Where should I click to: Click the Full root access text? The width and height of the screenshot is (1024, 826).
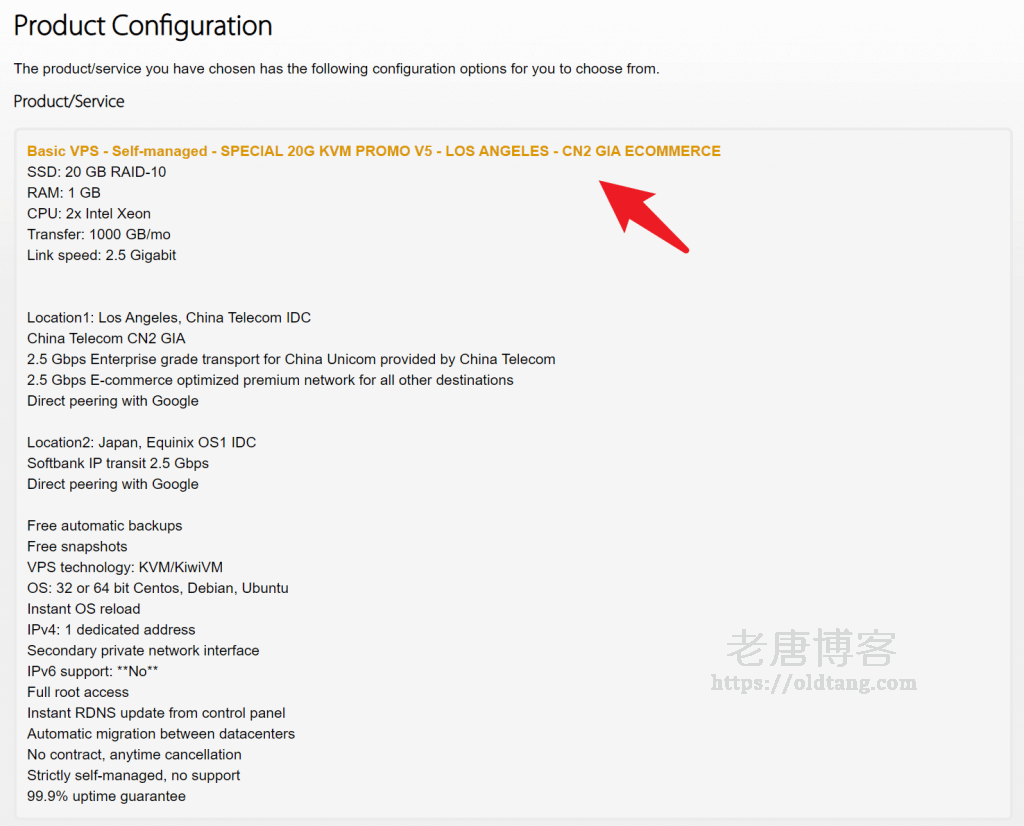(x=78, y=692)
